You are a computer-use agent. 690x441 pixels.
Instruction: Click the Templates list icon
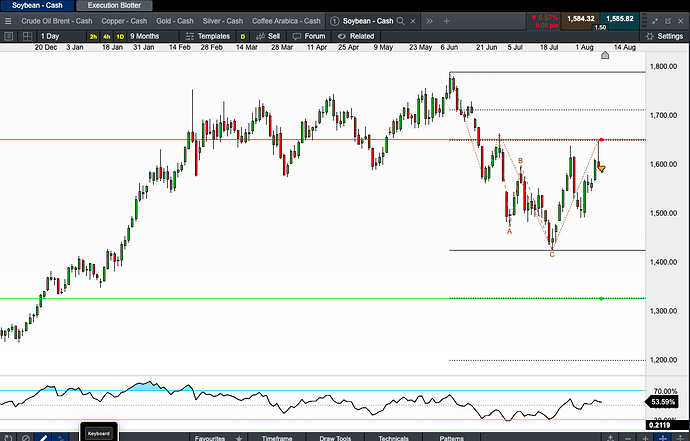click(x=191, y=36)
